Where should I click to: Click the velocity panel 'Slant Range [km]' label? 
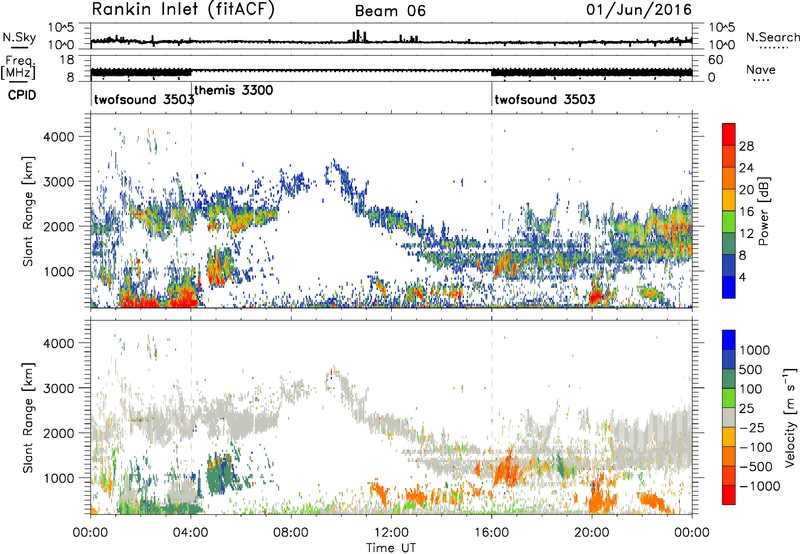(28, 417)
